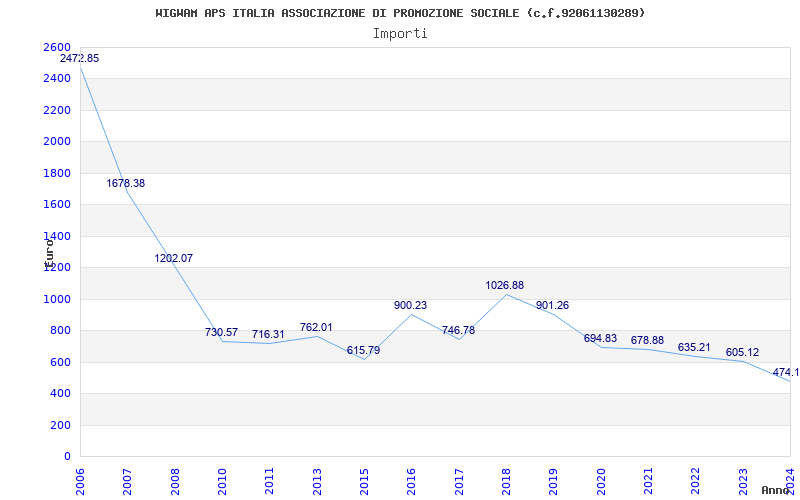This screenshot has width=800, height=500.
Task: Select the 746.78 value label
Action: point(458,330)
